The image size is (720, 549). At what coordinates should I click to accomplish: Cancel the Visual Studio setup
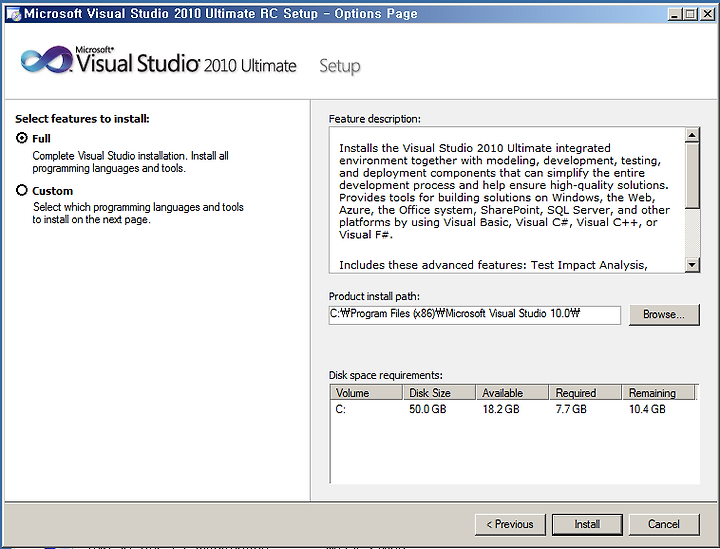664,524
